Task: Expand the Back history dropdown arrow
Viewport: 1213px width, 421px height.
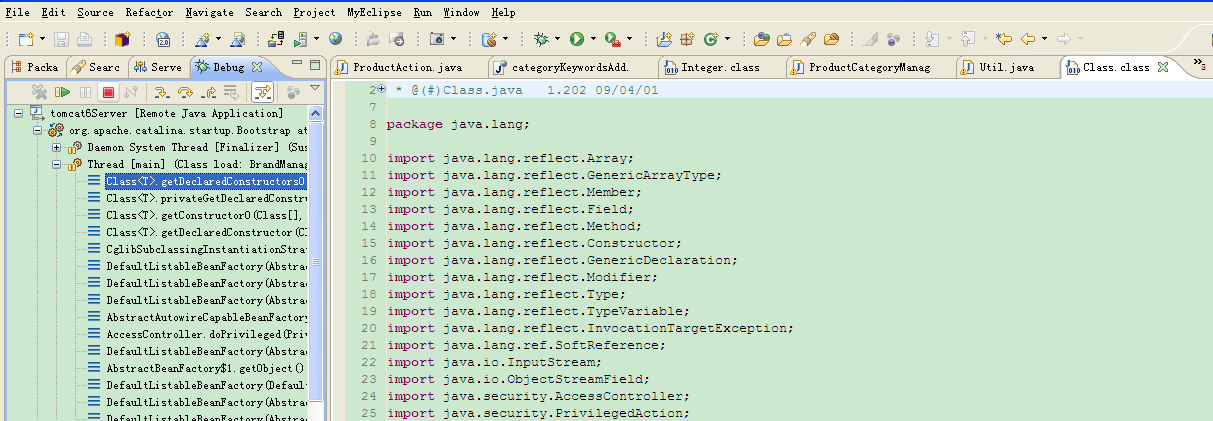Action: tap(1044, 39)
